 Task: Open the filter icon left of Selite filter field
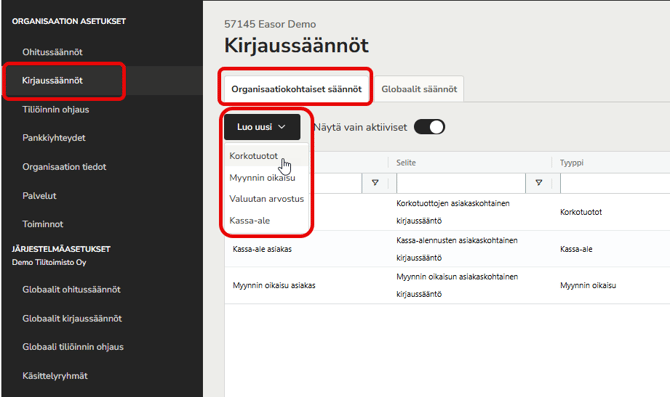(375, 183)
